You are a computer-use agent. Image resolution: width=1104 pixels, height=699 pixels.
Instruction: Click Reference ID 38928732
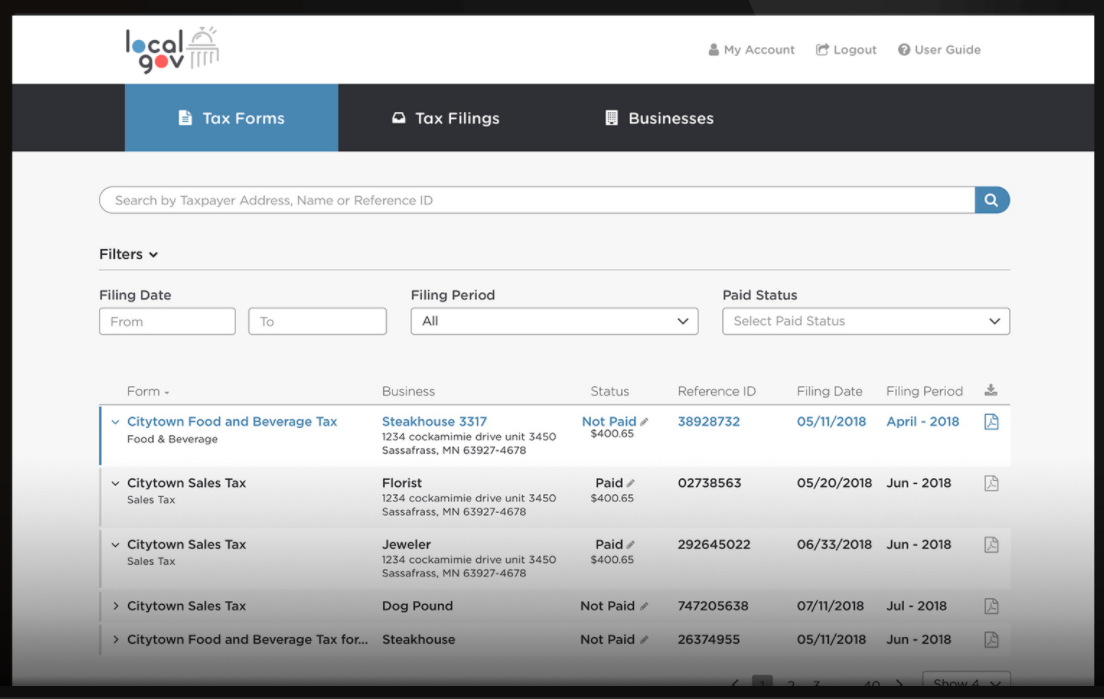pos(709,421)
